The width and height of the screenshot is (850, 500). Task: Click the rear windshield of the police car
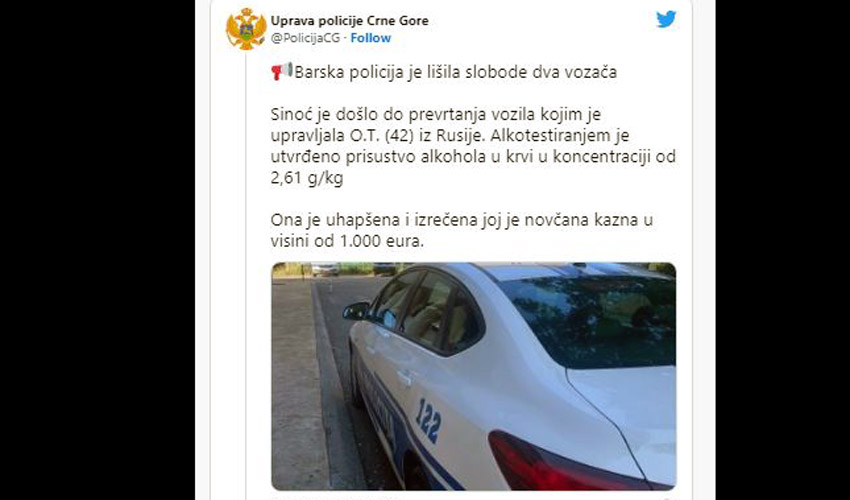[x=591, y=320]
